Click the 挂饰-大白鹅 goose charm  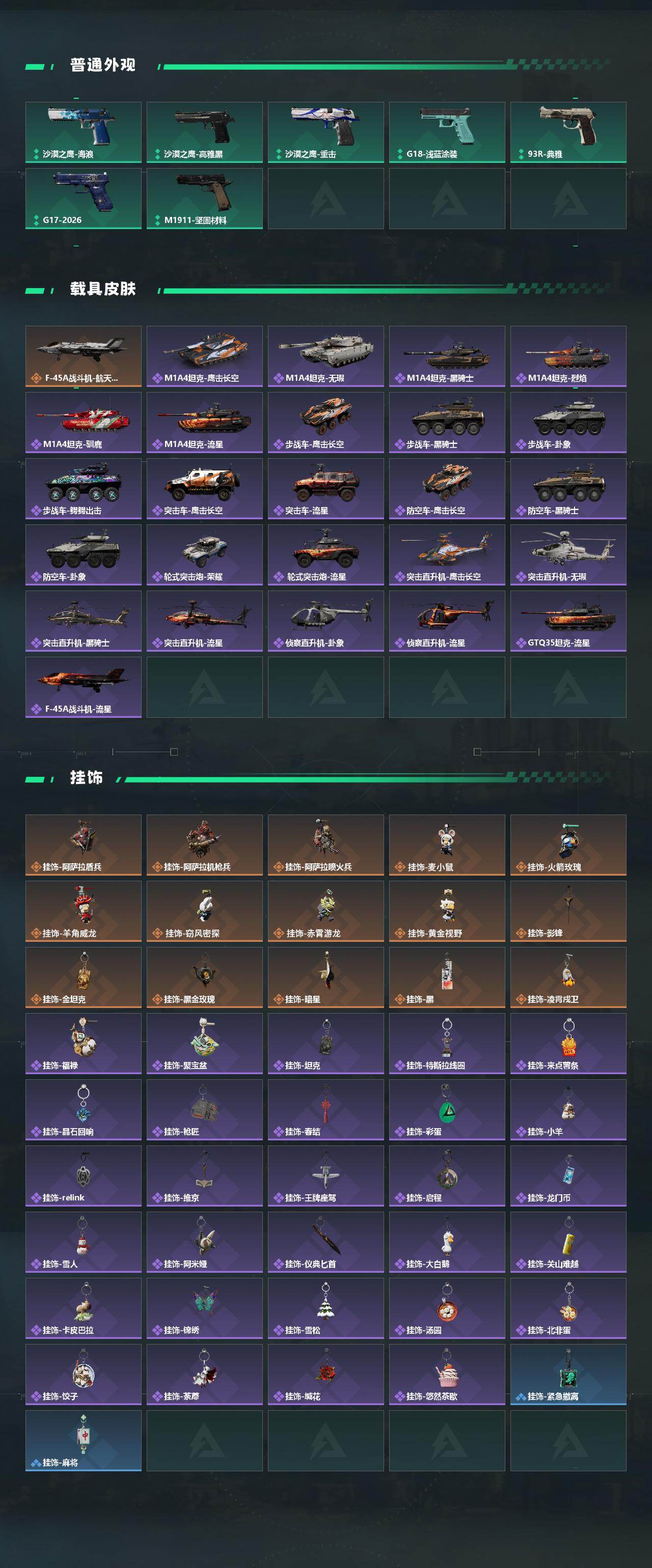point(447,1242)
